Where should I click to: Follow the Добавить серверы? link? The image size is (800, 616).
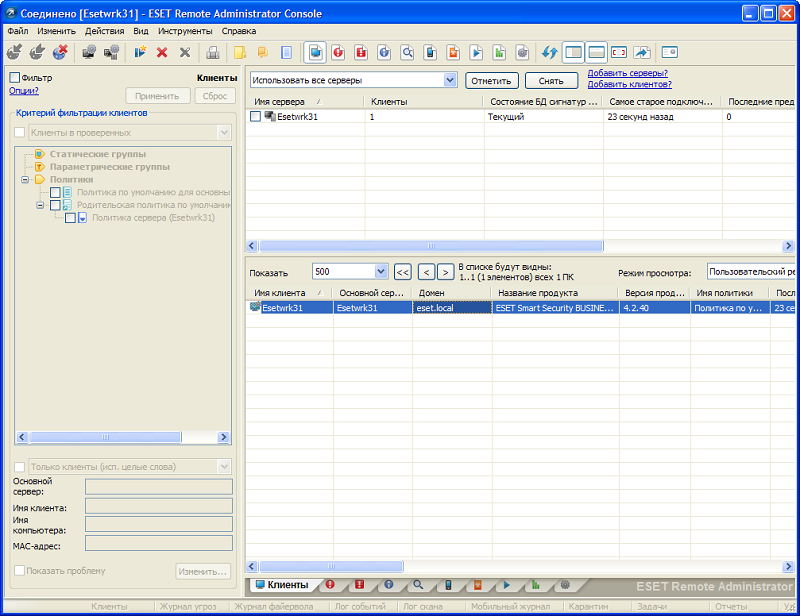628,73
